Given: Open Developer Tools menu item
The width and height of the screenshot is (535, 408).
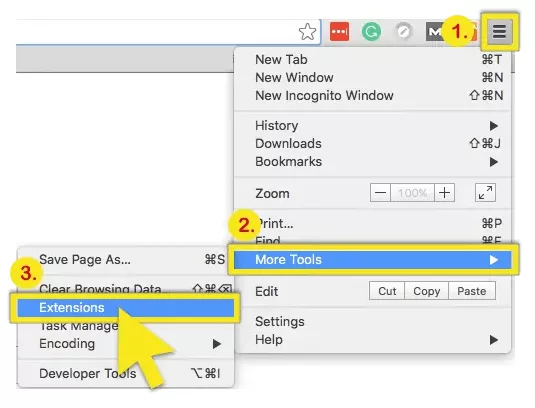Looking at the screenshot, I should pyautogui.click(x=126, y=374).
